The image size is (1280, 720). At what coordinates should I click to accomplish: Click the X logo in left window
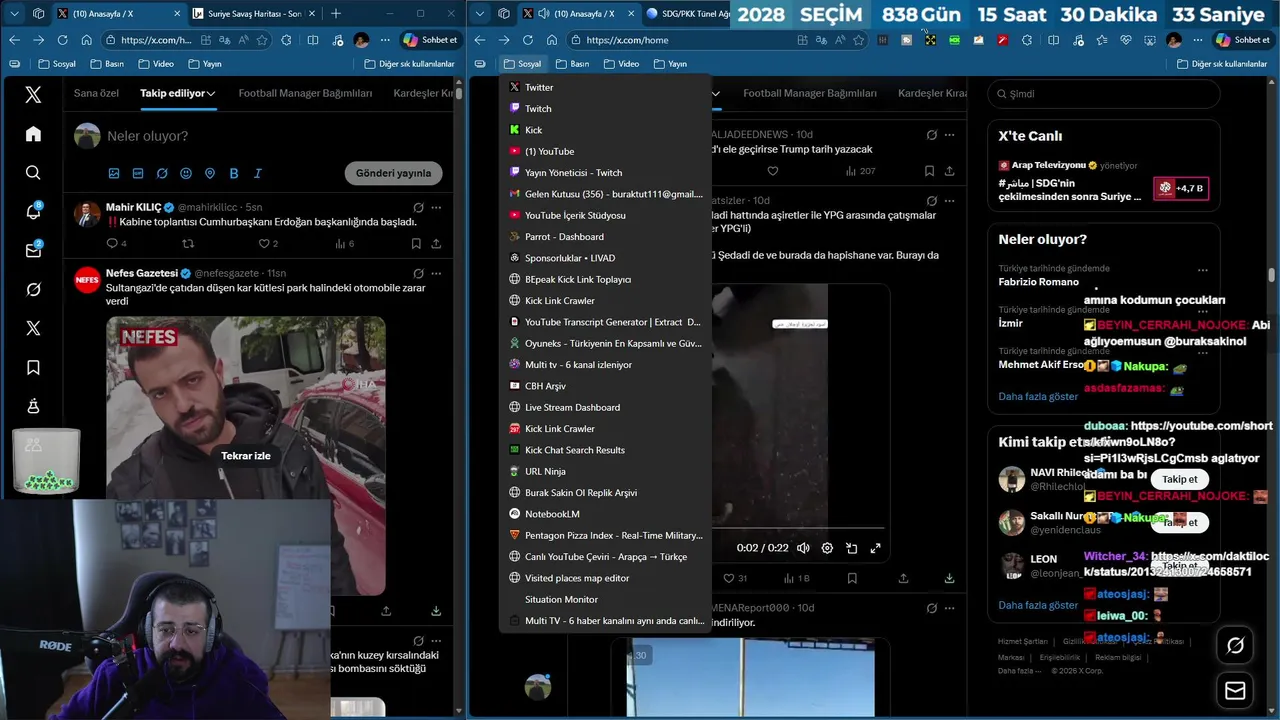tap(33, 94)
